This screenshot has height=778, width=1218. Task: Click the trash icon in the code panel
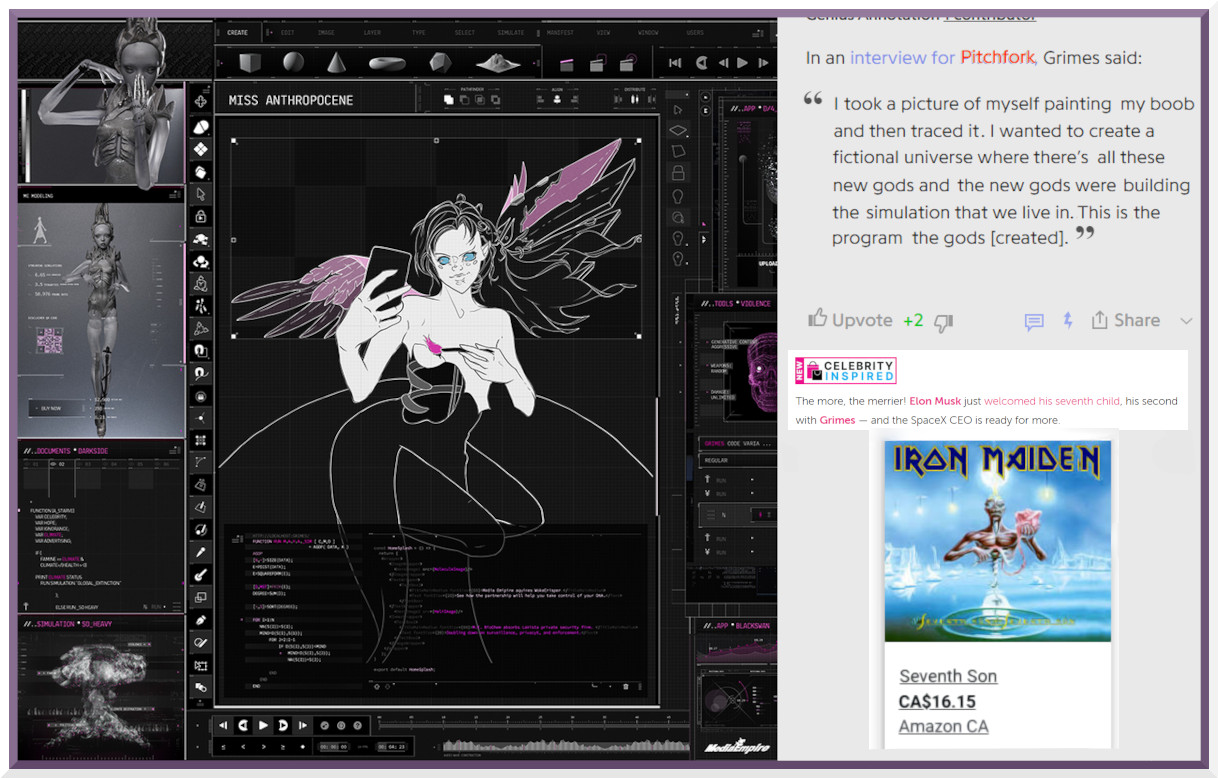(x=626, y=686)
